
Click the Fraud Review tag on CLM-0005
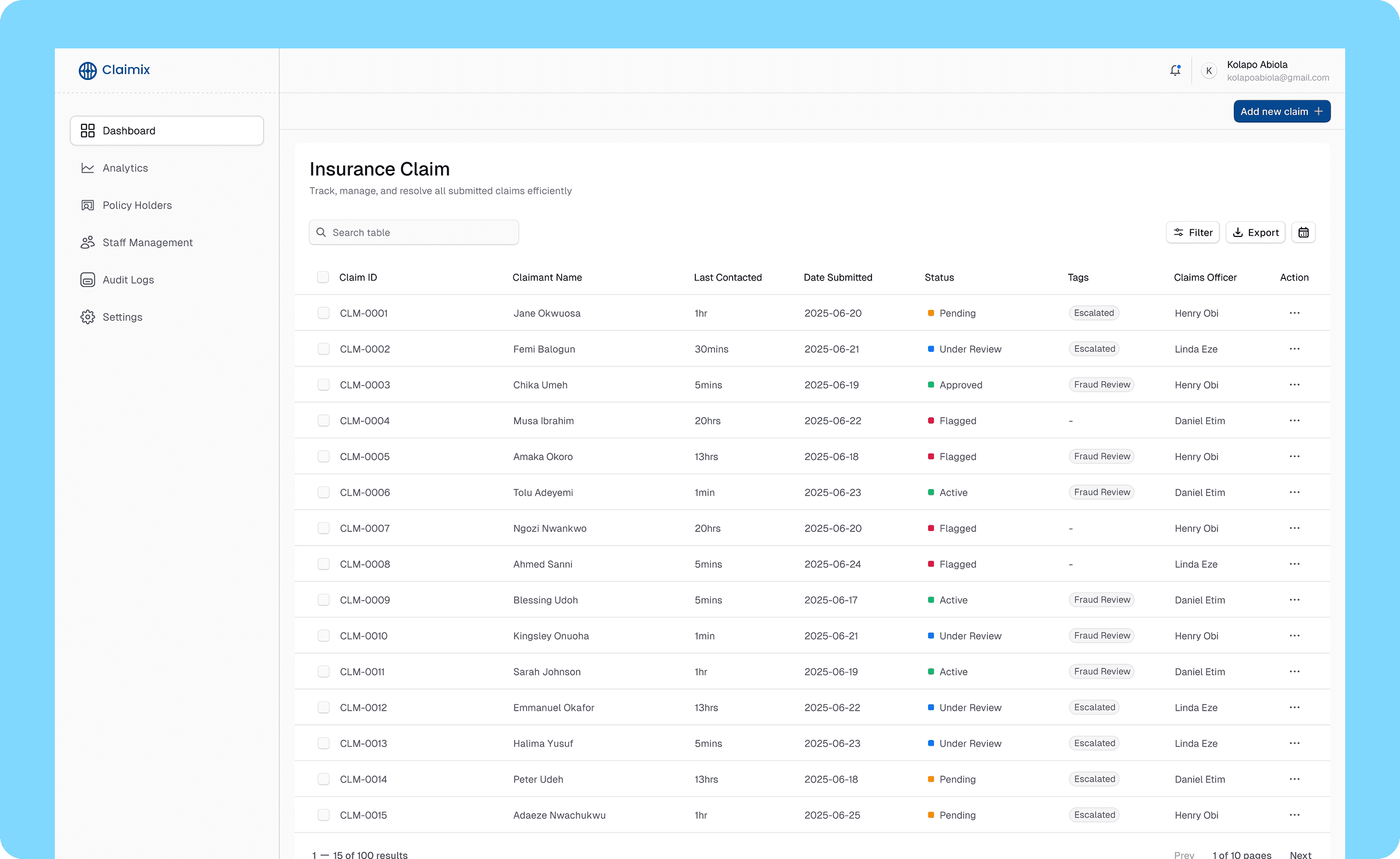point(1101,456)
